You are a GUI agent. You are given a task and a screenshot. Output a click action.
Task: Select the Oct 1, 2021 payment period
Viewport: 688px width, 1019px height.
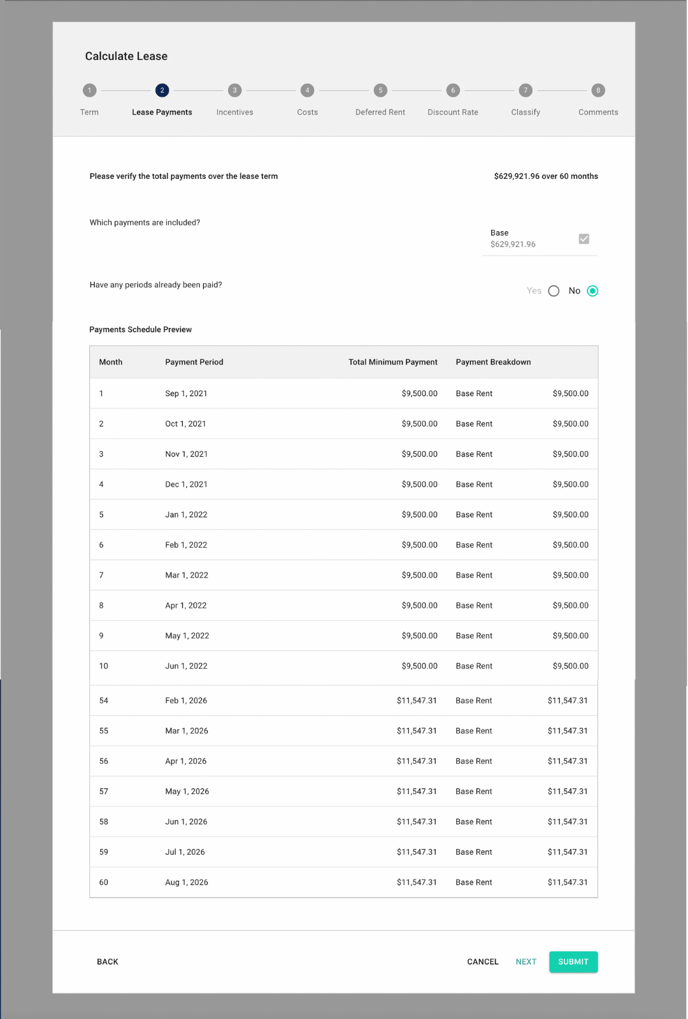[x=186, y=424]
